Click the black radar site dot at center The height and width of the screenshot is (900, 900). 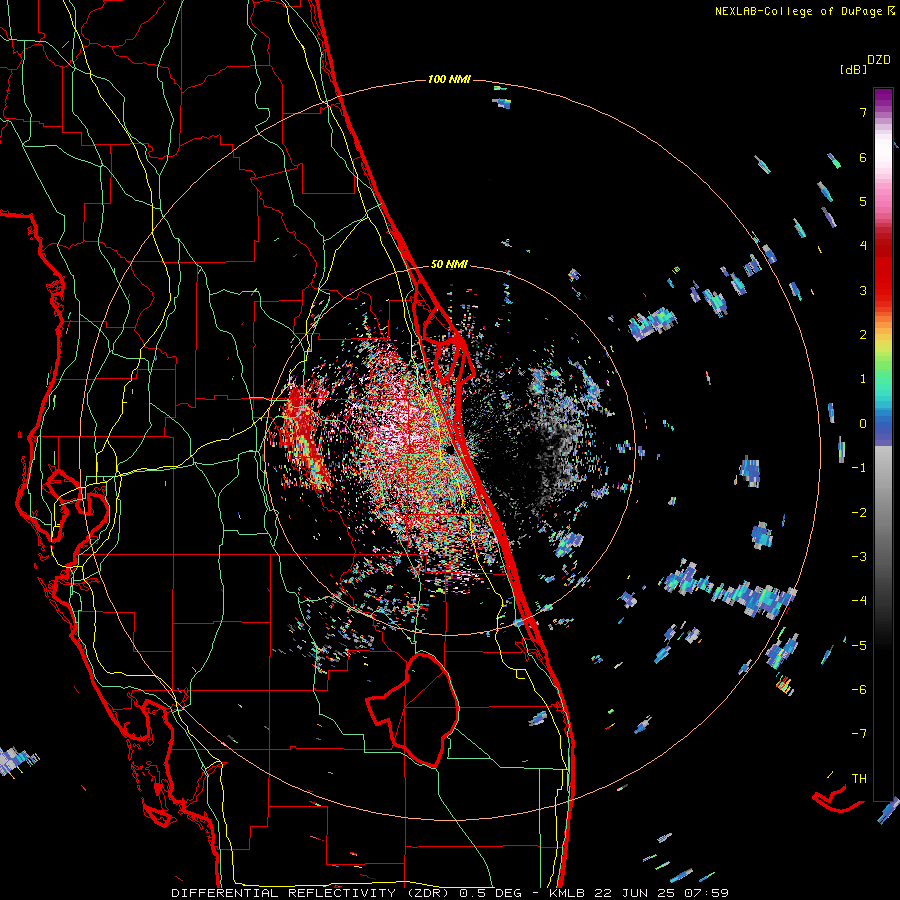point(449,449)
